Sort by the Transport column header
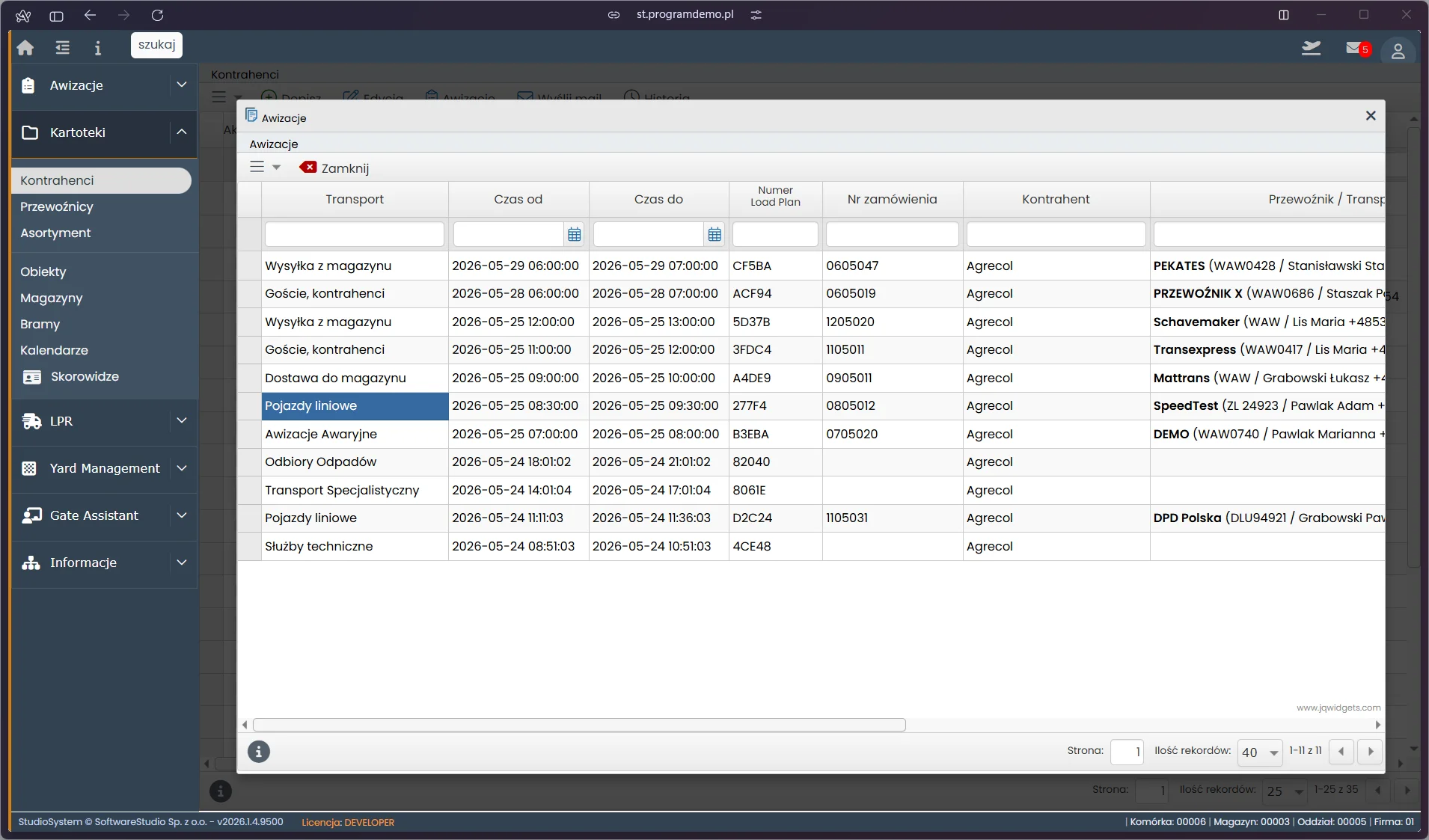Screen dimensions: 1429x840 (x=355, y=199)
